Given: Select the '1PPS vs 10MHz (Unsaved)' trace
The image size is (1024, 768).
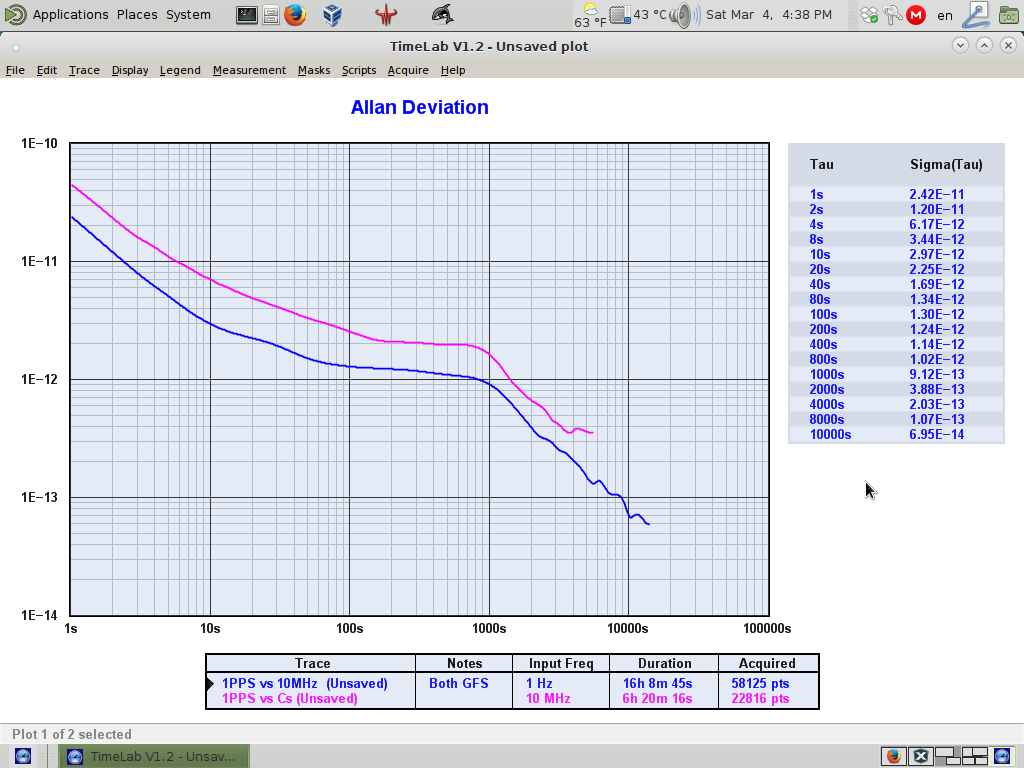Looking at the screenshot, I should [304, 683].
